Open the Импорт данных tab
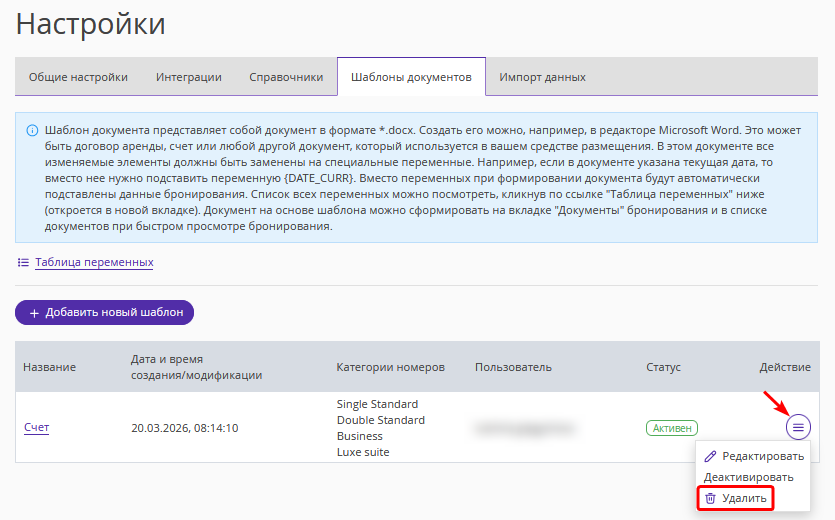The image size is (835, 520). click(542, 77)
